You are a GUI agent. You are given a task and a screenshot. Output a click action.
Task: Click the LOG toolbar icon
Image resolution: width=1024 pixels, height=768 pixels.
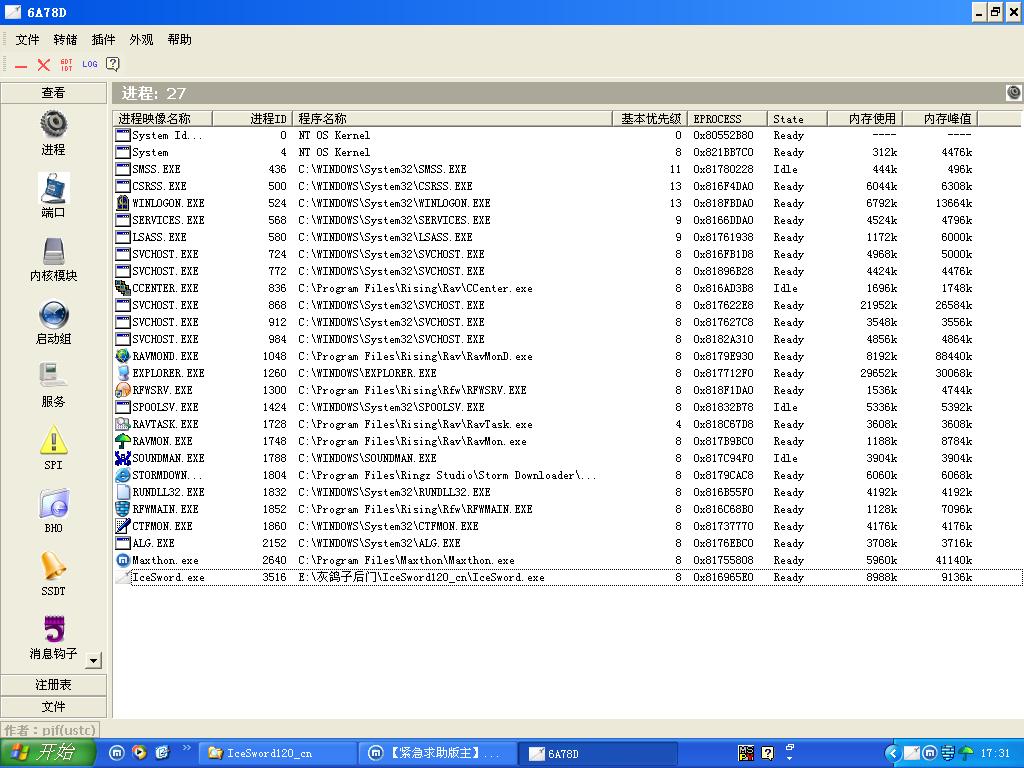pos(89,64)
